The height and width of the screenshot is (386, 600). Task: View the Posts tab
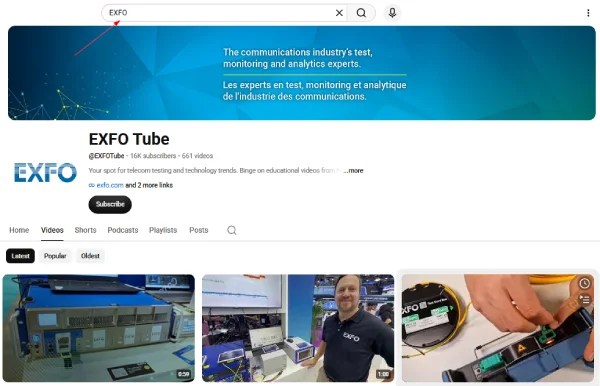(x=199, y=230)
